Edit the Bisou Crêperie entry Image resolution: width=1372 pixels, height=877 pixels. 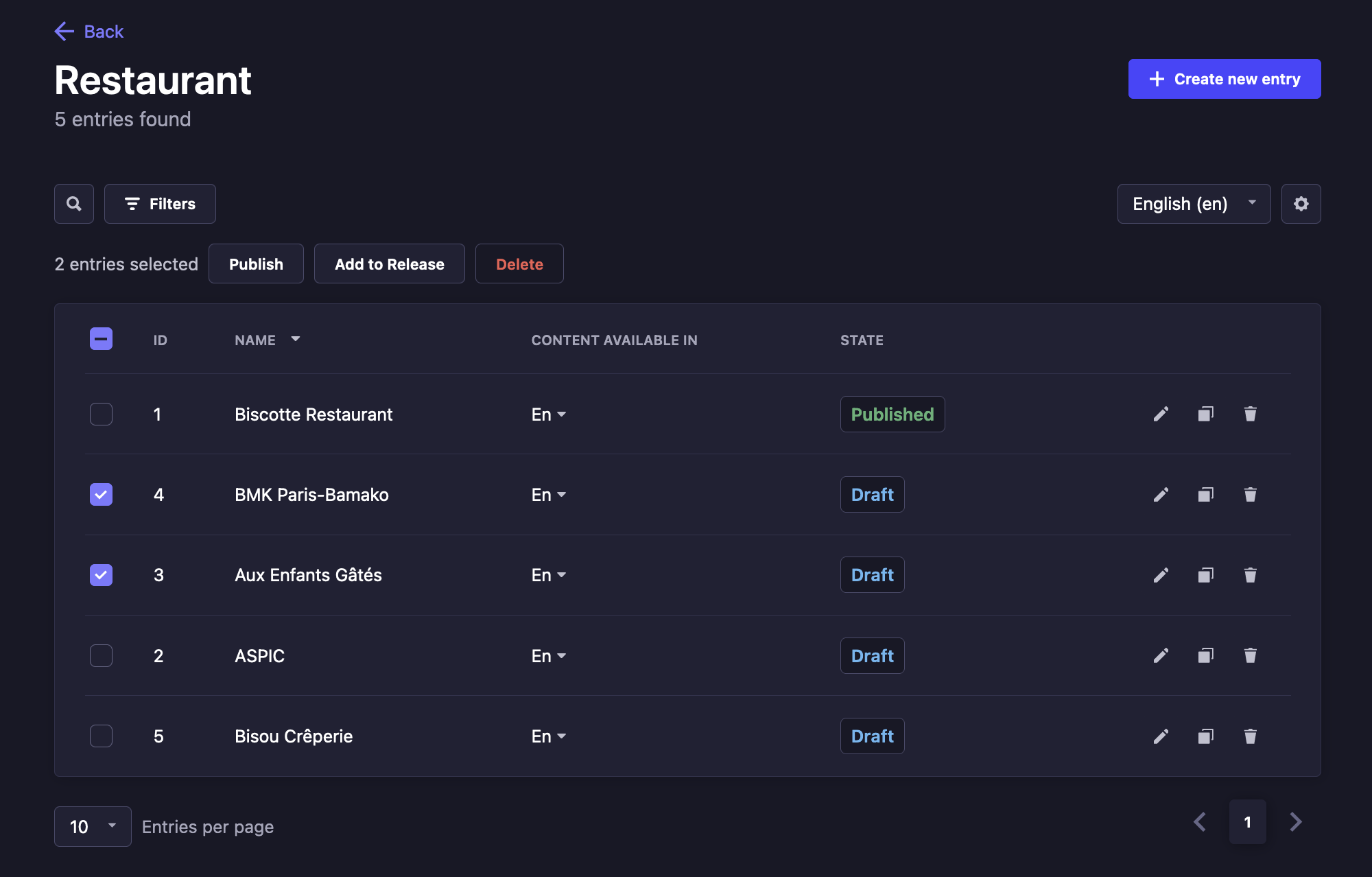[x=1161, y=736]
